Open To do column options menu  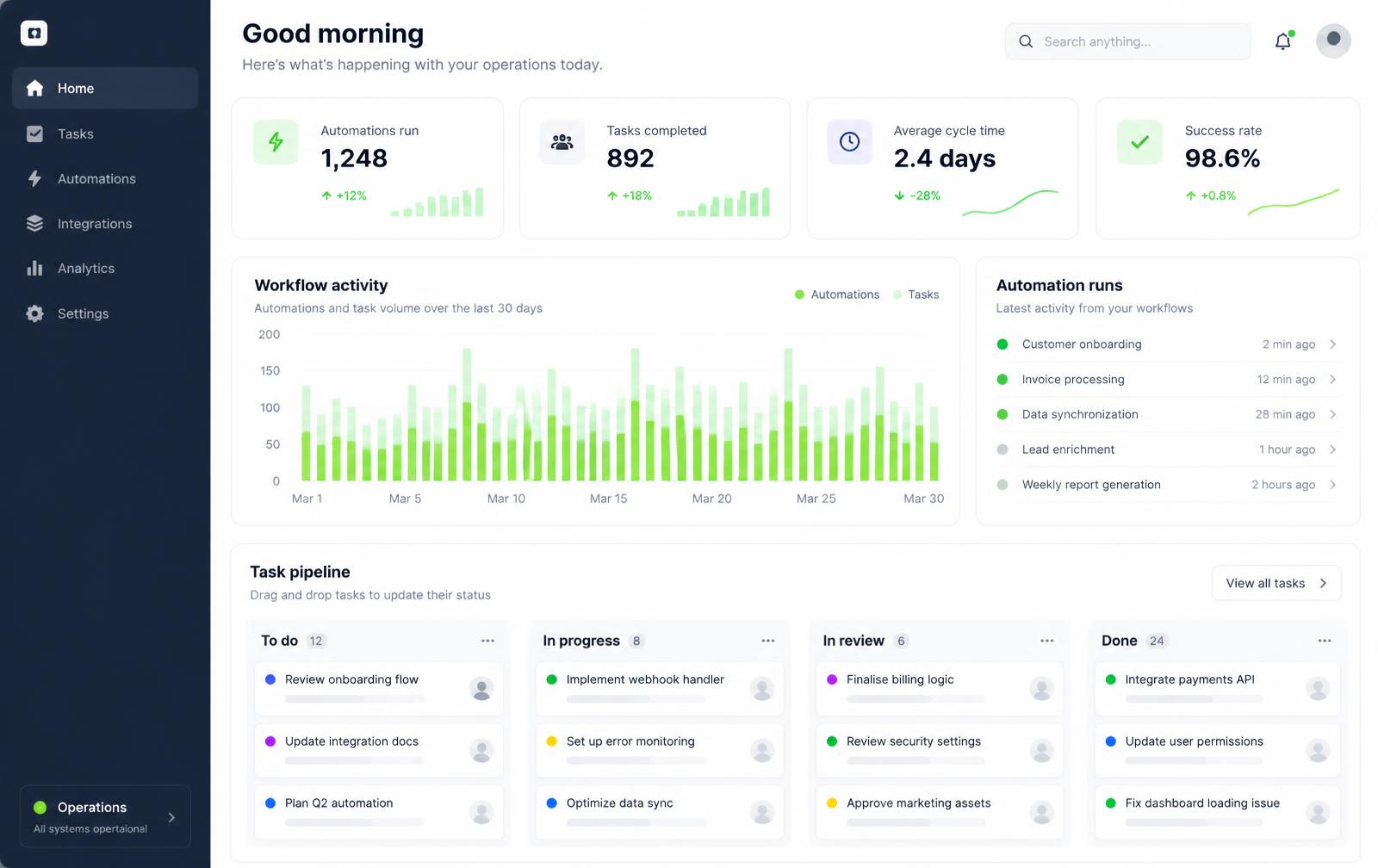click(x=487, y=641)
